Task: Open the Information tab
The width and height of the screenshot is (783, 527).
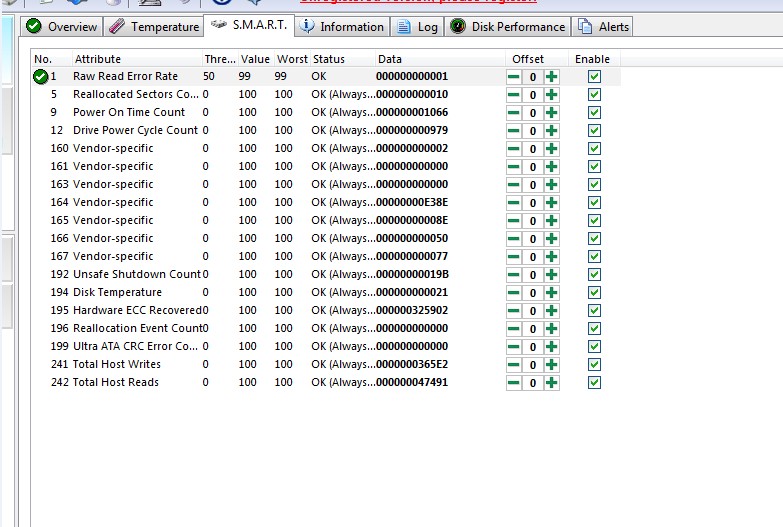Action: (x=343, y=26)
